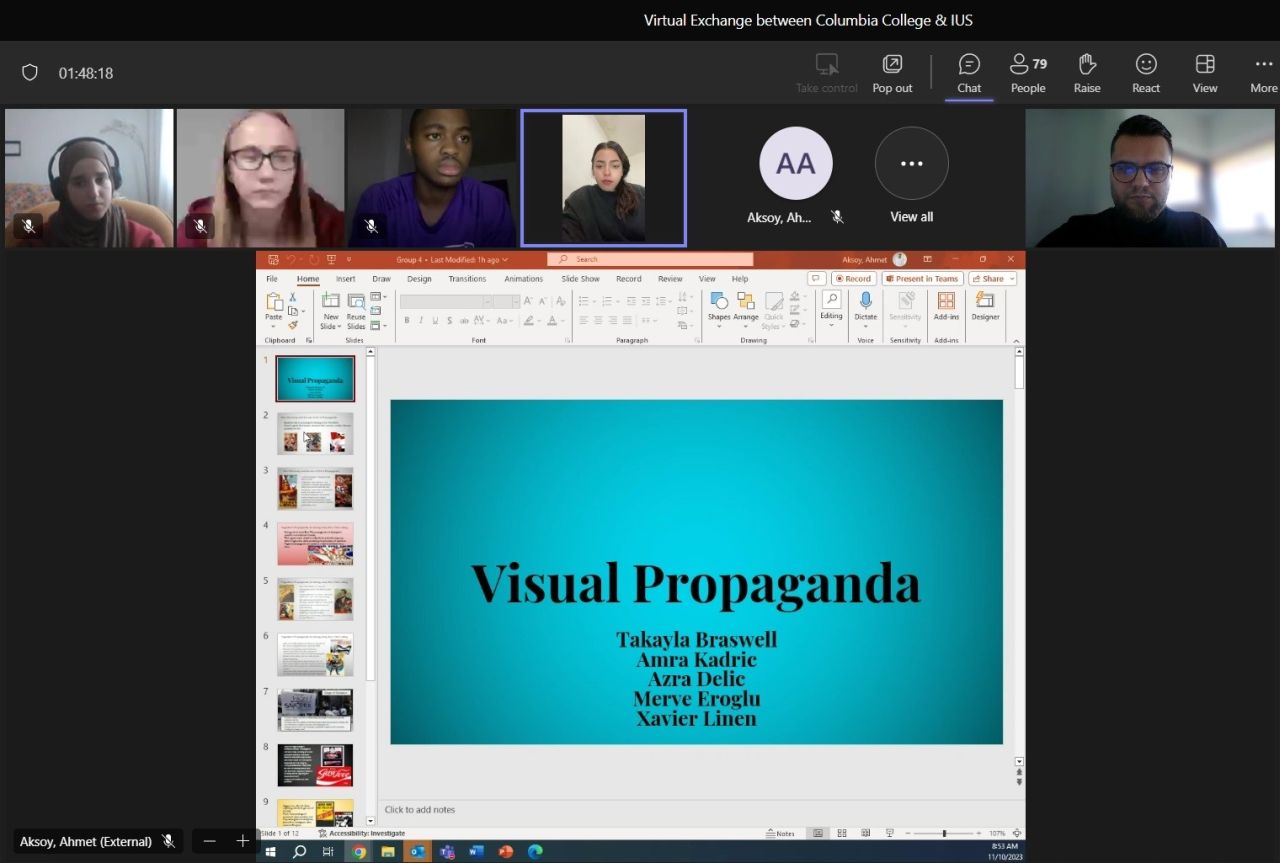Pop out the shared content

click(x=892, y=73)
